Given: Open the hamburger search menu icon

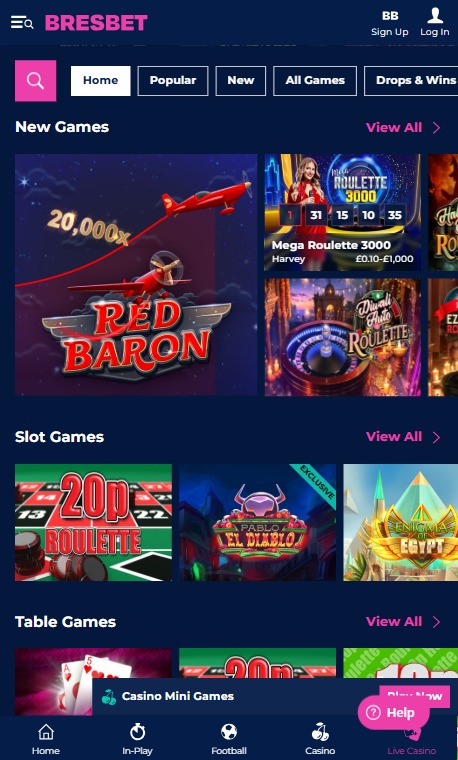Looking at the screenshot, I should [22, 22].
